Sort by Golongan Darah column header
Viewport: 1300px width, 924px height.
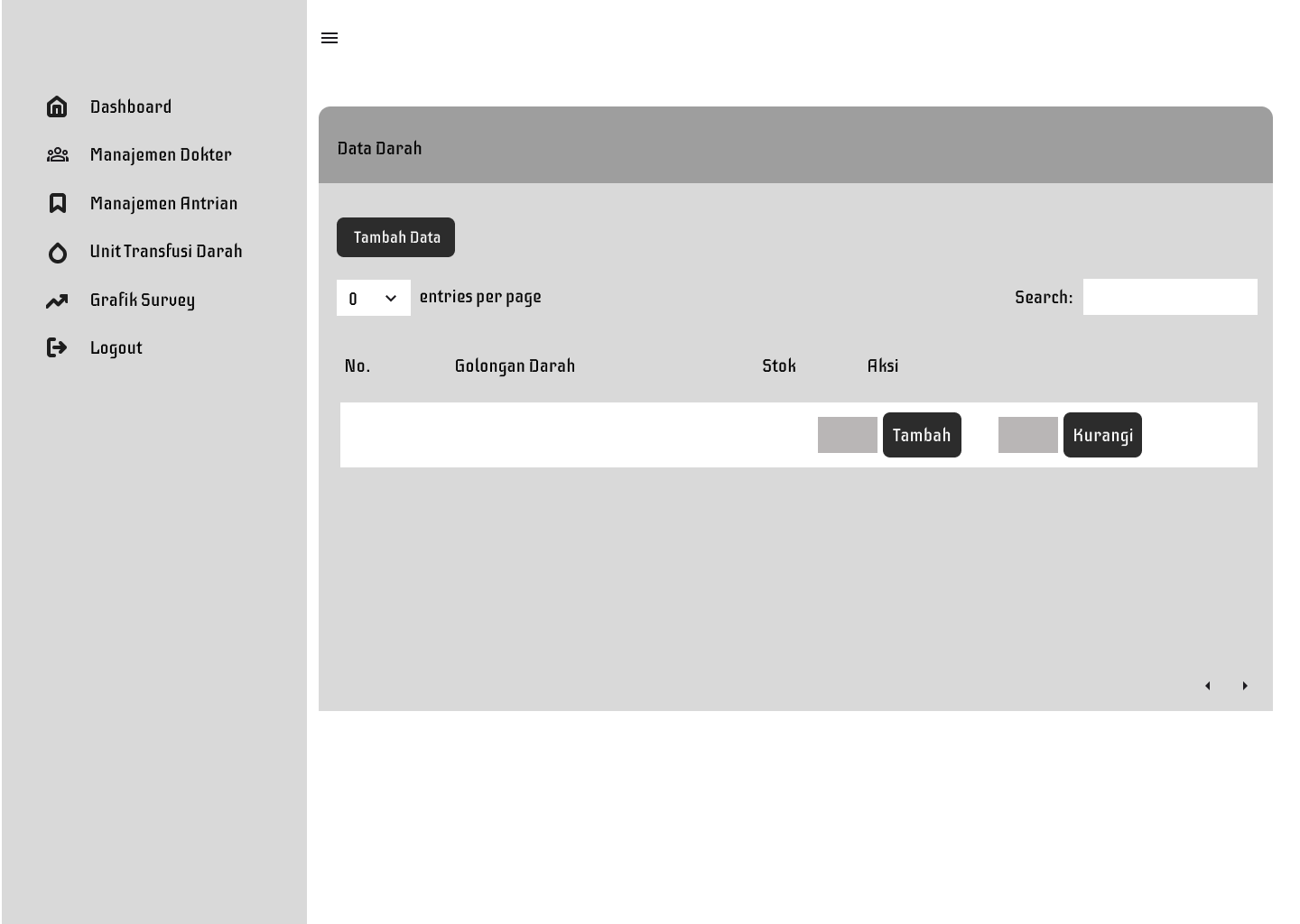(515, 365)
